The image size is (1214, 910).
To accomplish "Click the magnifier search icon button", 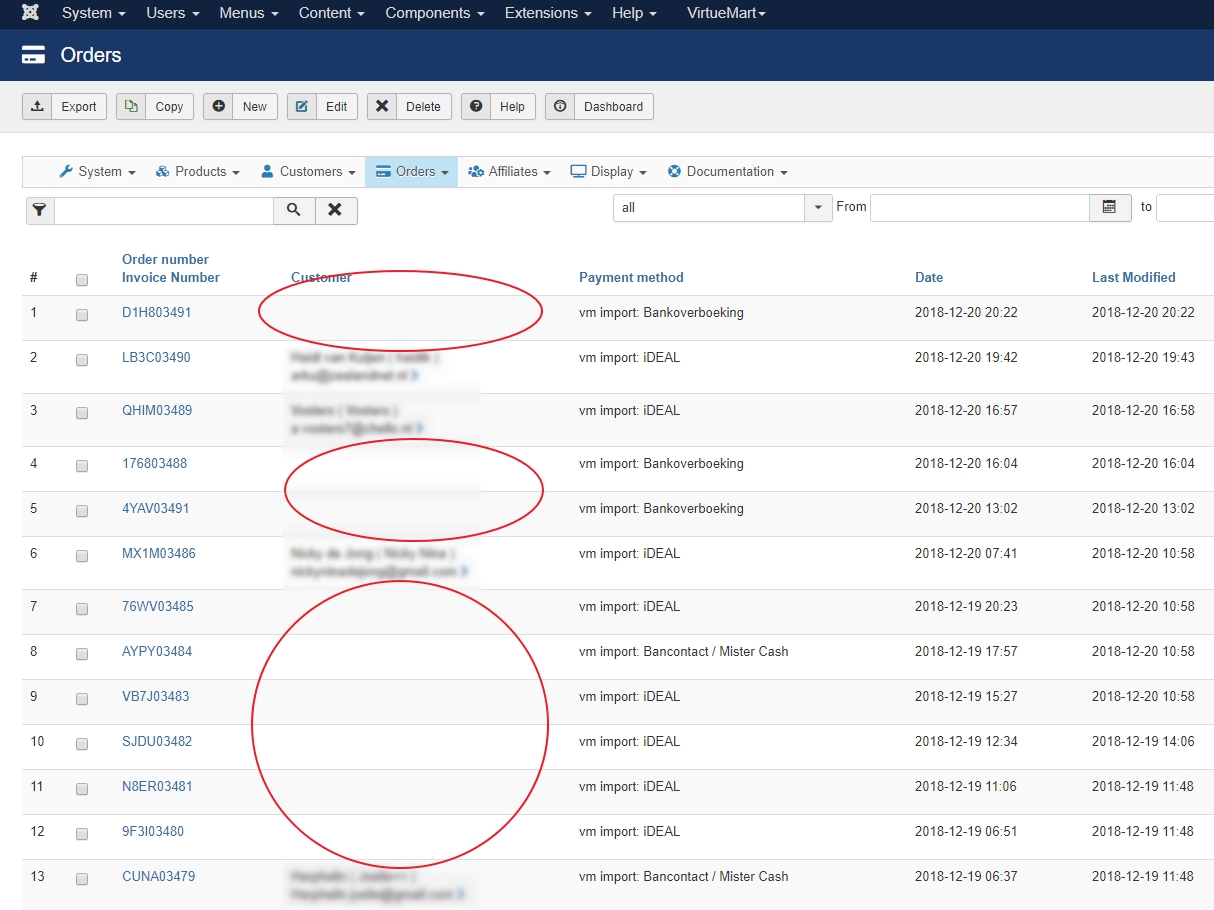I will click(294, 210).
